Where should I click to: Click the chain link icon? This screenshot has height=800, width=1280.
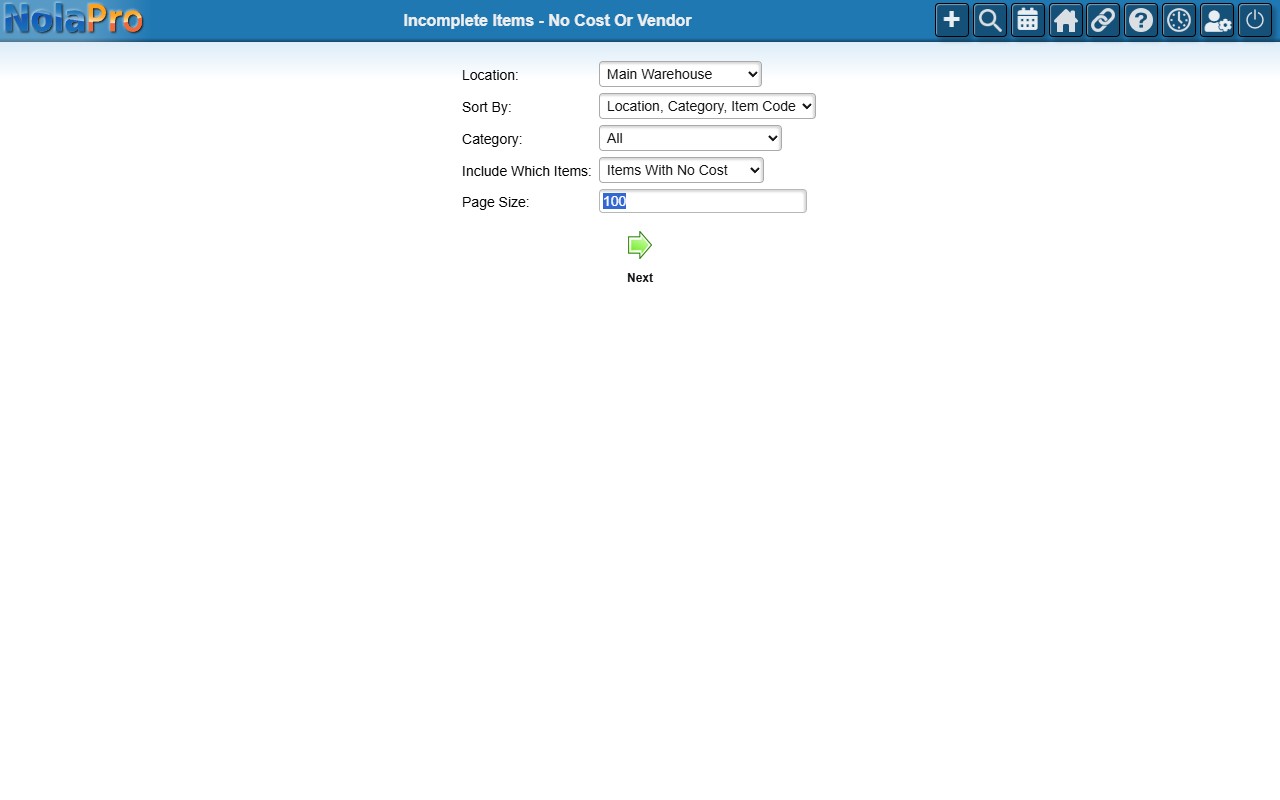pyautogui.click(x=1103, y=20)
